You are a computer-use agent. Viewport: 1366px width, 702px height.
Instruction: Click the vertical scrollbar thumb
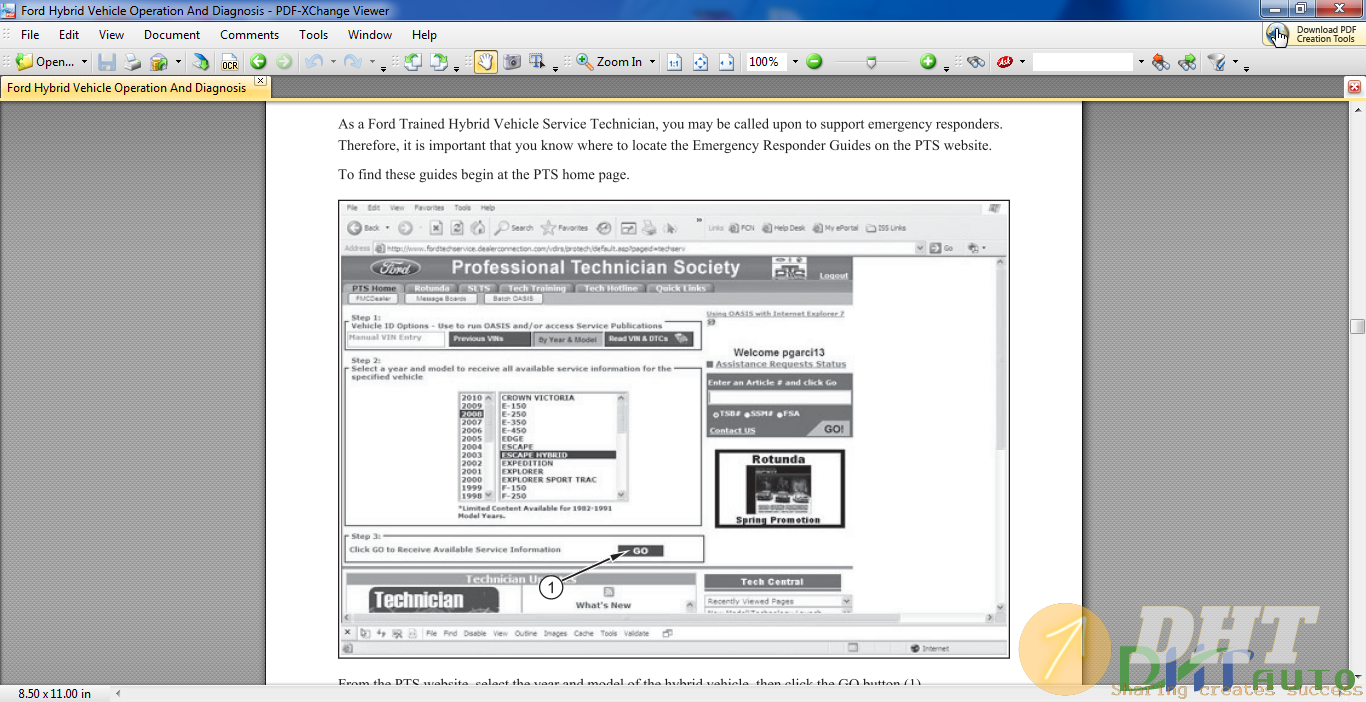click(x=1357, y=326)
